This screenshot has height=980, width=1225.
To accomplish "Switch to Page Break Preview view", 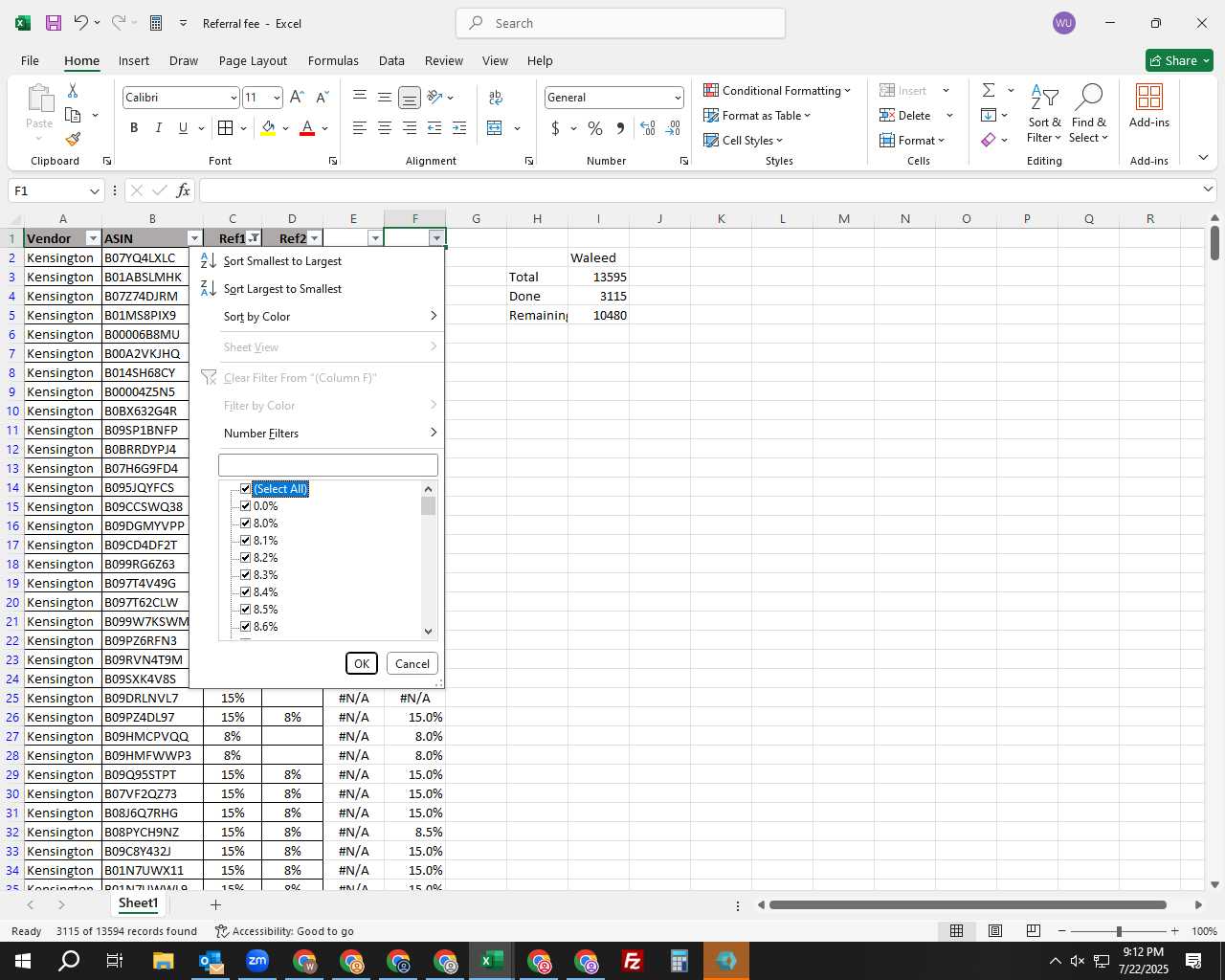I will tap(1033, 931).
